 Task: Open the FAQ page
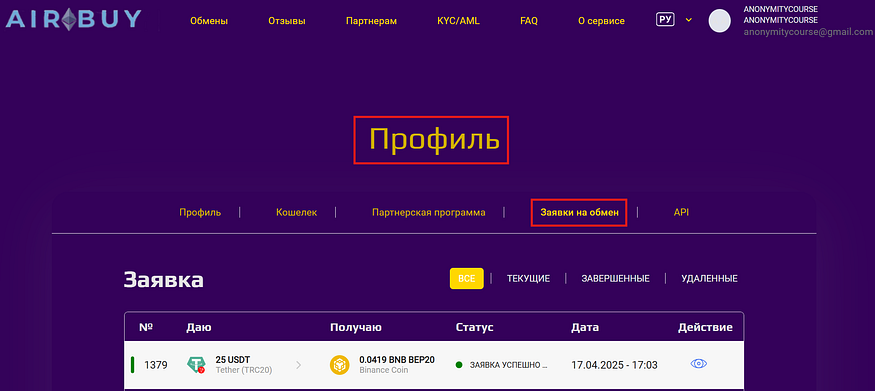pyautogui.click(x=528, y=21)
